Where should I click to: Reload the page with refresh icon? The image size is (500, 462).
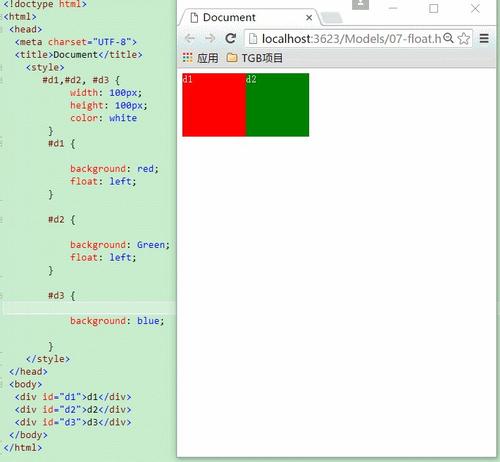click(x=230, y=38)
